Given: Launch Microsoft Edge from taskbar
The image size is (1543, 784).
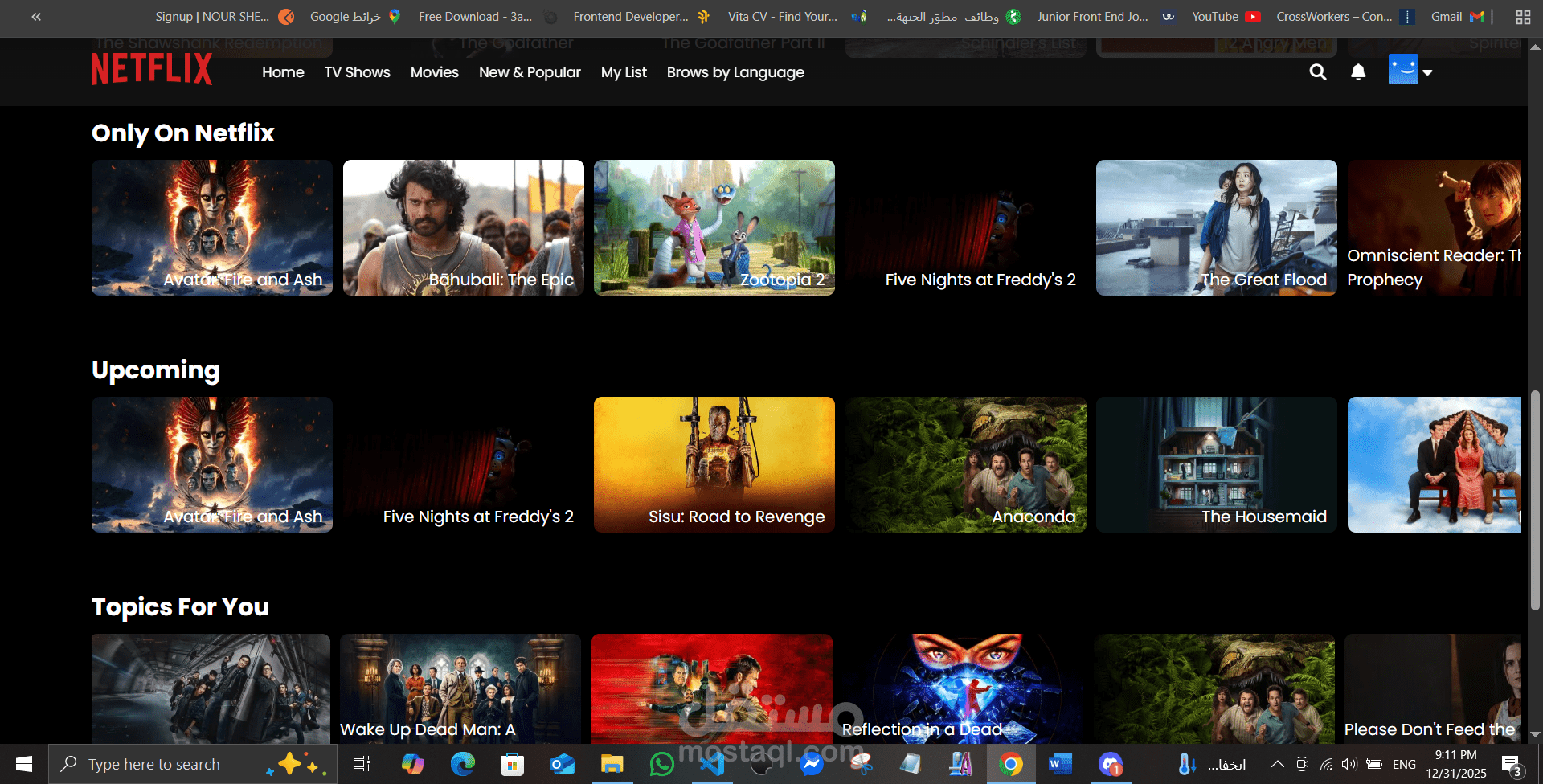Looking at the screenshot, I should [462, 764].
